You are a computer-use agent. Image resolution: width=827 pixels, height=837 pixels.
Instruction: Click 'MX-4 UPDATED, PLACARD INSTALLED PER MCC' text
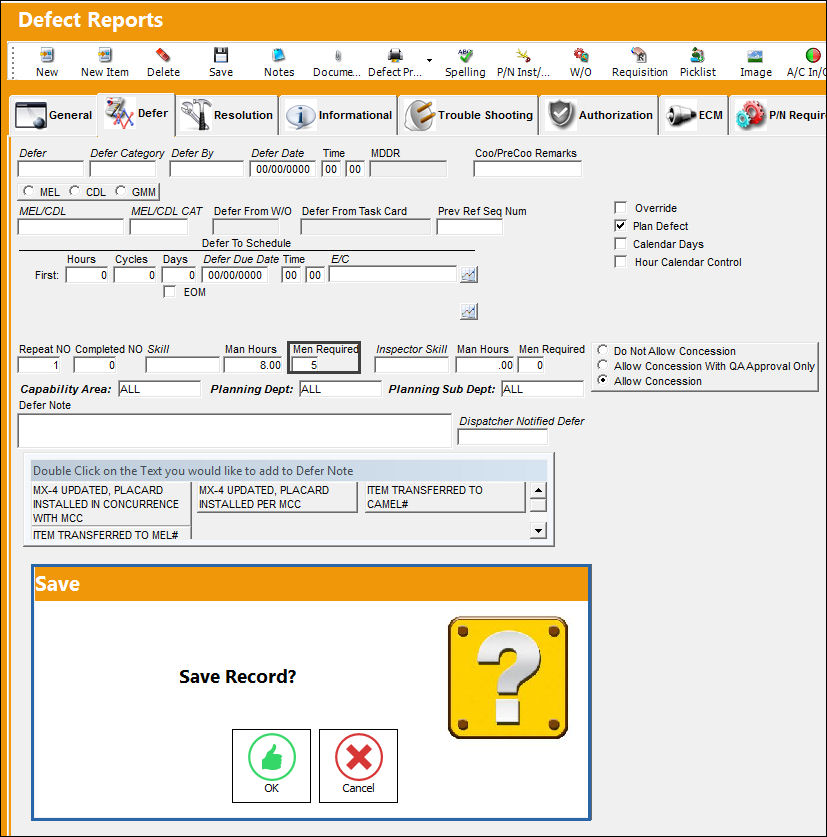tap(264, 497)
